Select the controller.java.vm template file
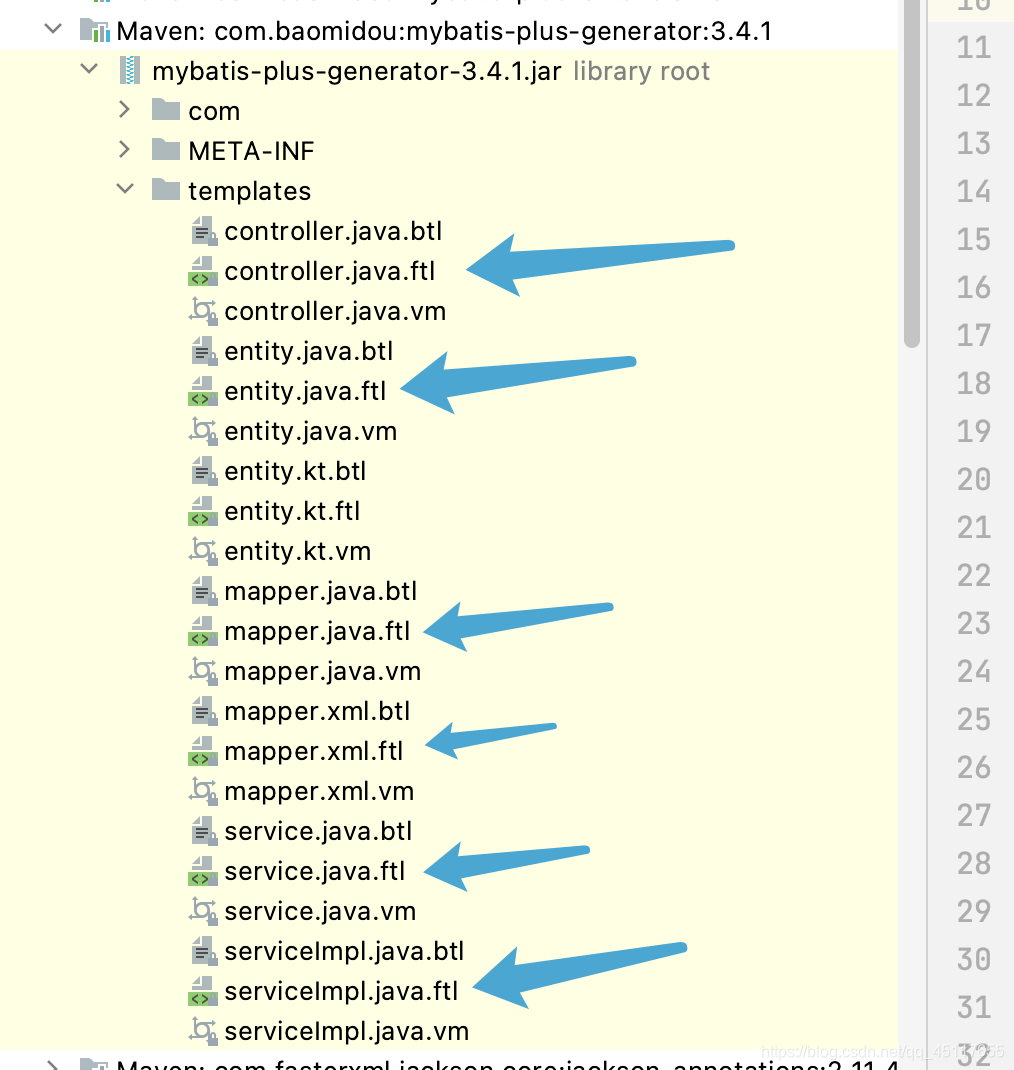Image resolution: width=1014 pixels, height=1070 pixels. pyautogui.click(x=335, y=311)
